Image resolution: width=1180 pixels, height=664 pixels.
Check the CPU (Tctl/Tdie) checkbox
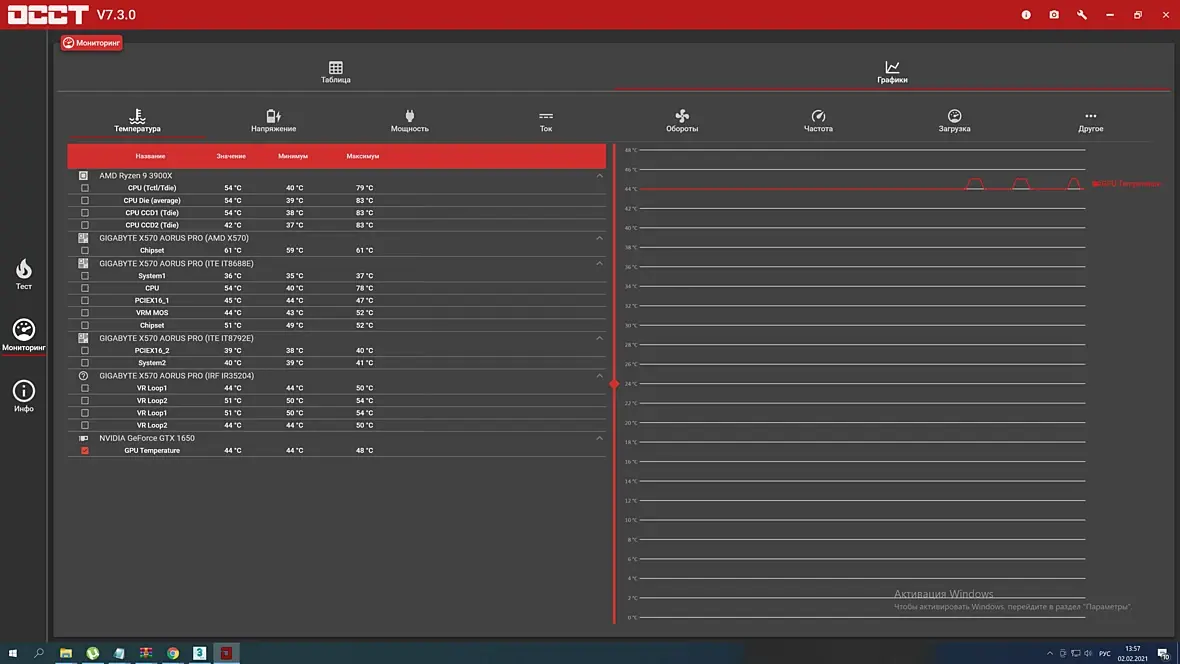[84, 188]
